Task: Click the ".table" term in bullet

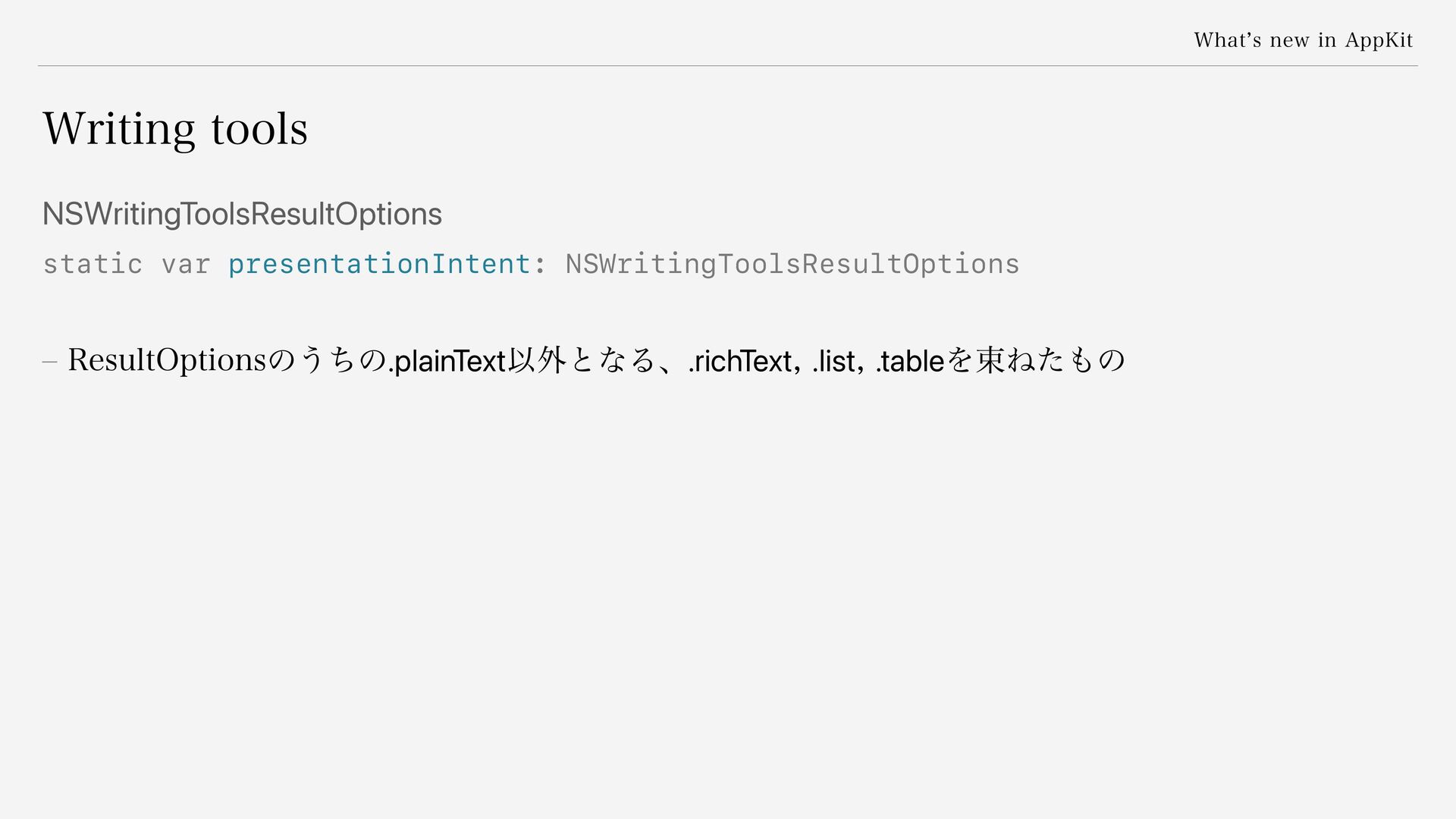Action: (x=911, y=362)
